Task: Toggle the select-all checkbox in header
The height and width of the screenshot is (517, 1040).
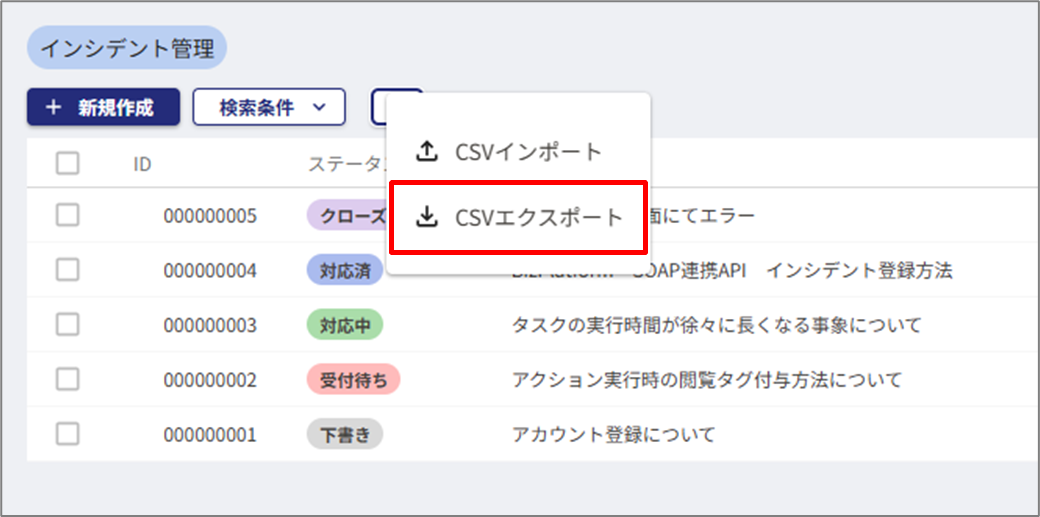Action: (x=68, y=164)
